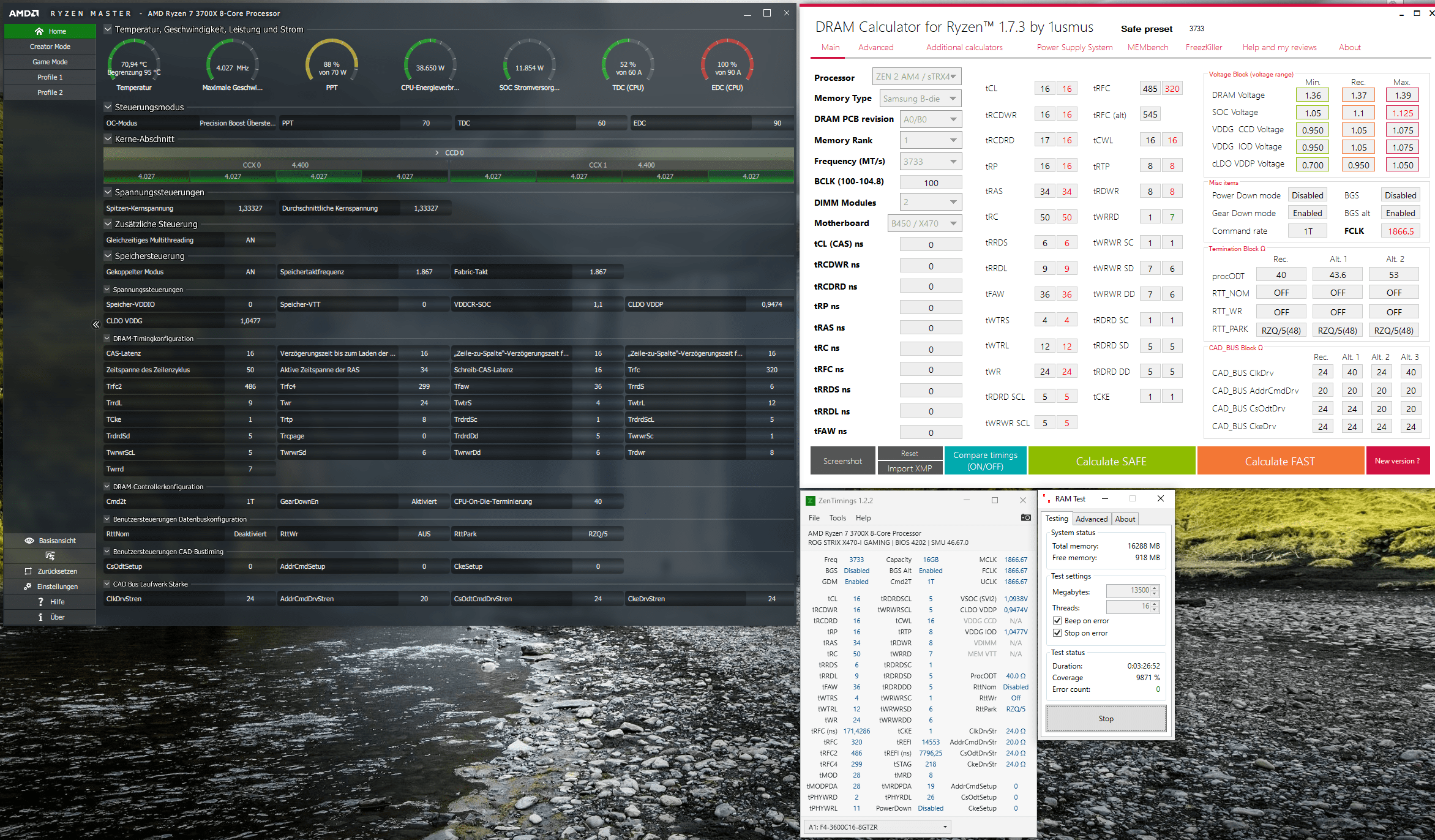Toggle Stop on error checkbox
This screenshot has width=1435, height=840.
tap(1057, 633)
